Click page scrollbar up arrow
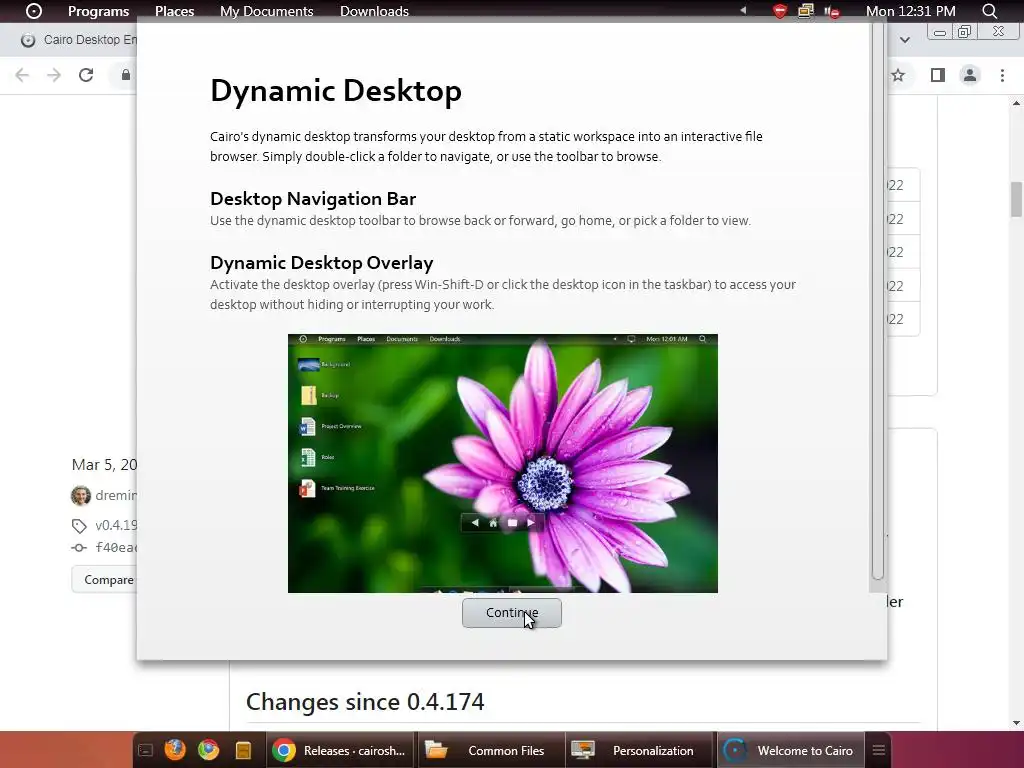 click(x=1016, y=103)
